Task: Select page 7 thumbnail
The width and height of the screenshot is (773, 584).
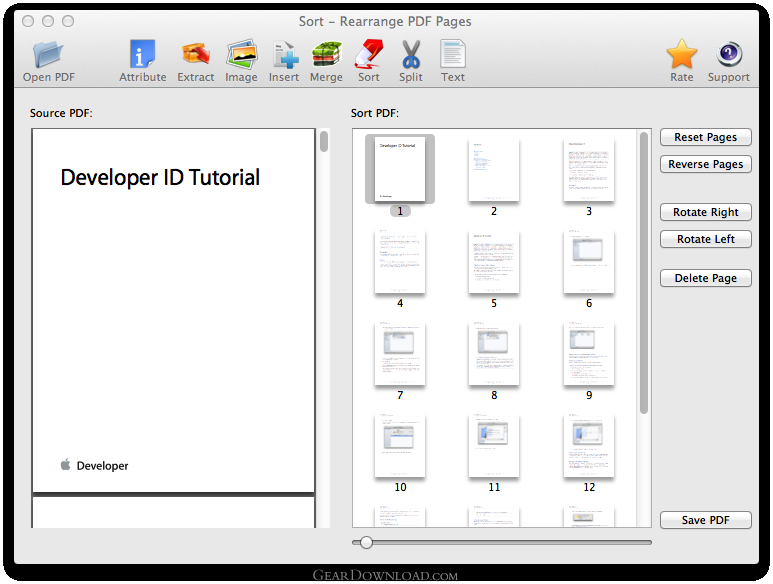Action: [400, 353]
